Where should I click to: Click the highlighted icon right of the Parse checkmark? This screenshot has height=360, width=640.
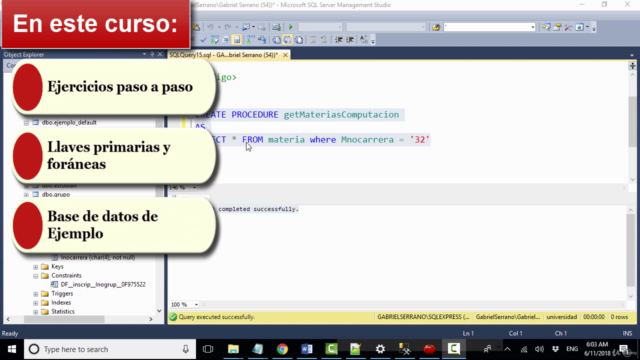point(237,40)
